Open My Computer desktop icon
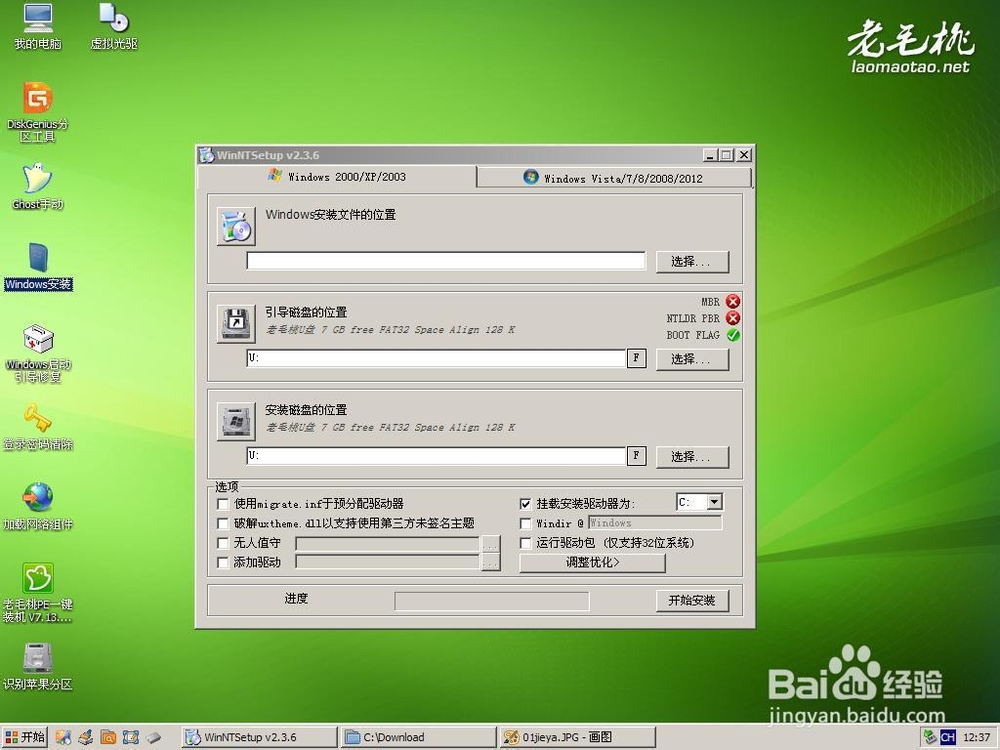This screenshot has width=1000, height=750. (38, 27)
